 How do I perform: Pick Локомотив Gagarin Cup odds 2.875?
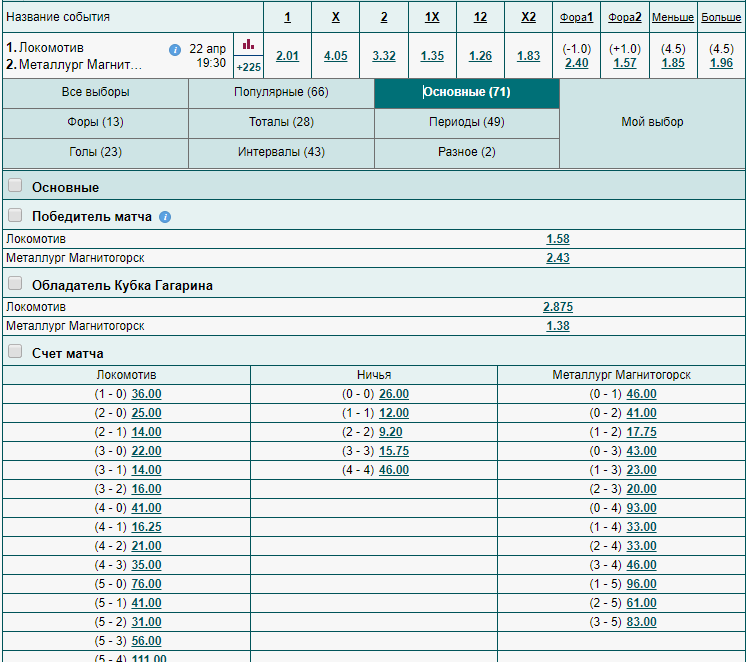pos(558,307)
